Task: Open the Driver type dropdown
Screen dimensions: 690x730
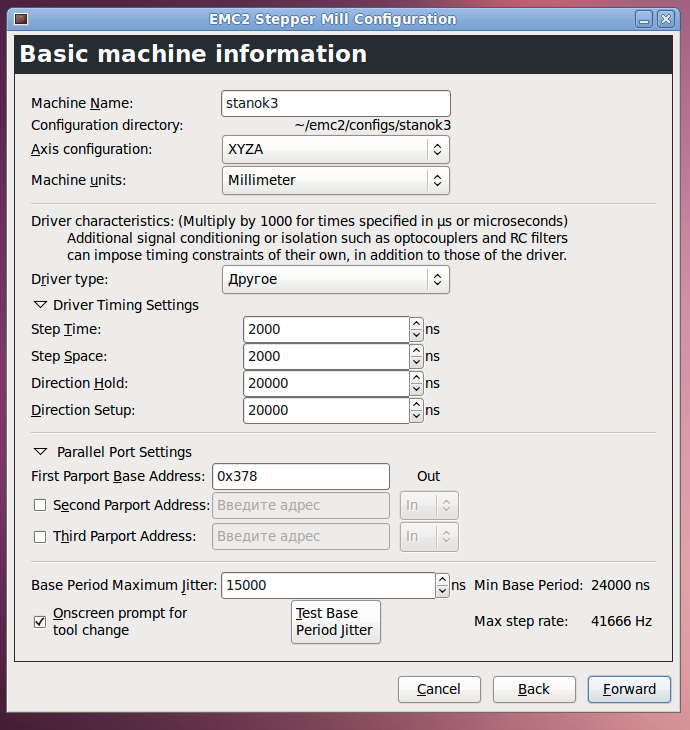Action: click(336, 279)
